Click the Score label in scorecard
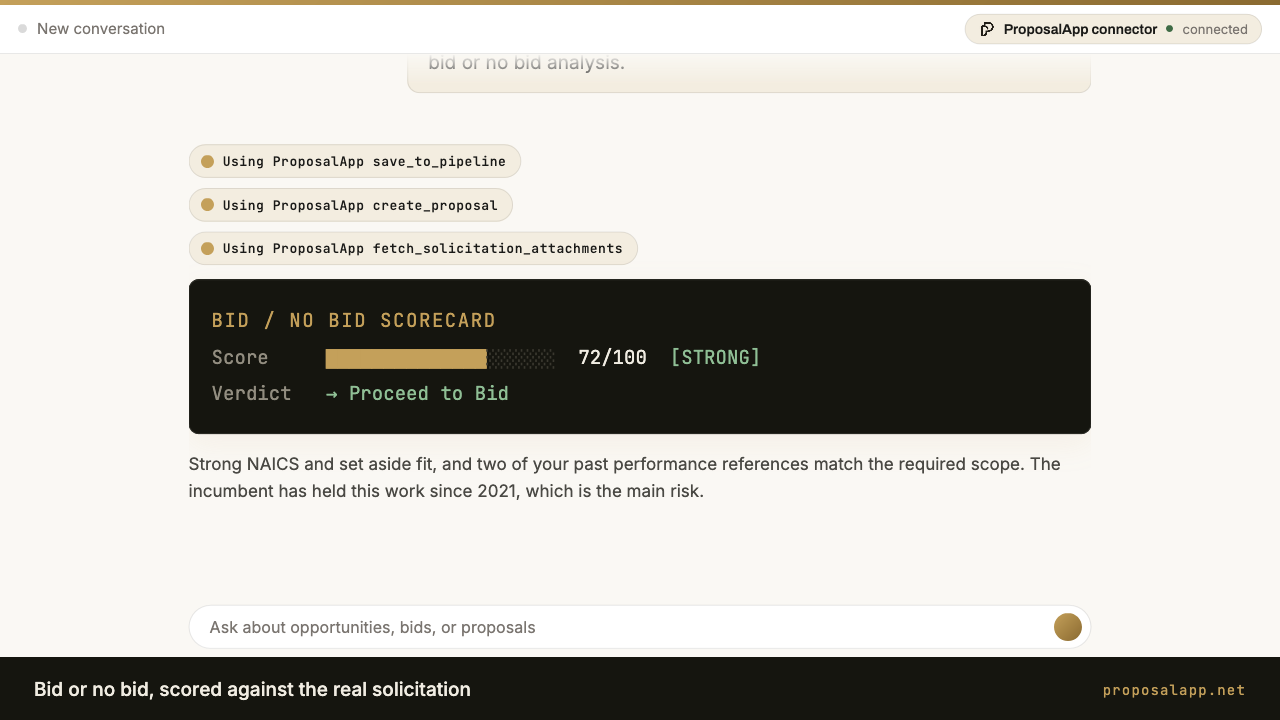This screenshot has width=1280, height=720. tap(240, 357)
